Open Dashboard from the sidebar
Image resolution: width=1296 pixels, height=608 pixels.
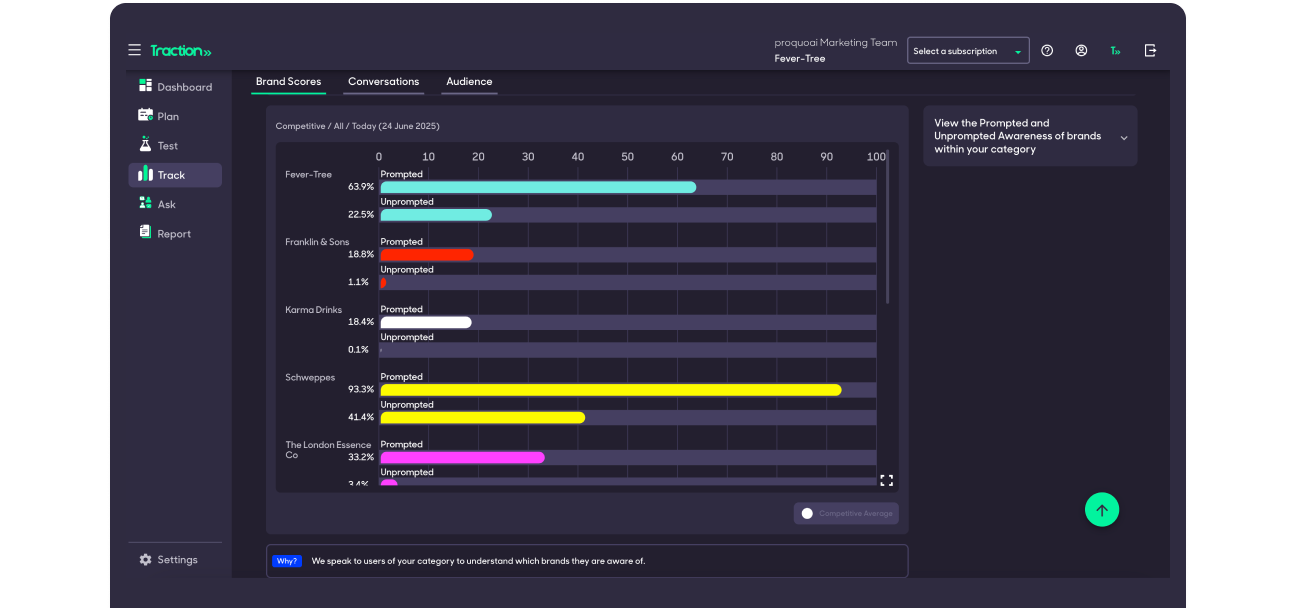click(175, 87)
